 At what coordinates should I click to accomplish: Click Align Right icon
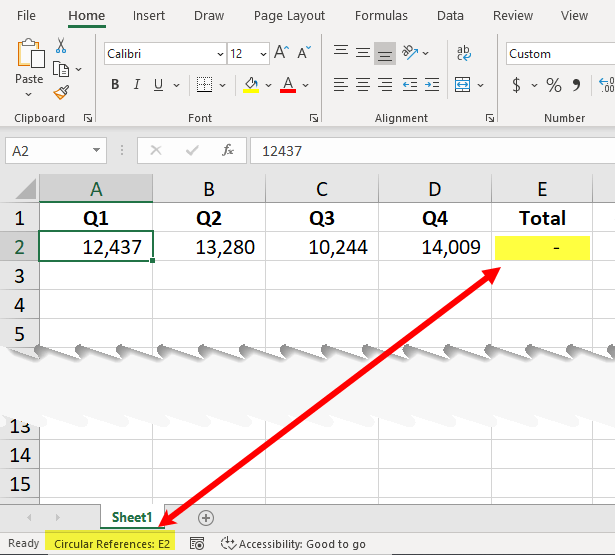[385, 85]
